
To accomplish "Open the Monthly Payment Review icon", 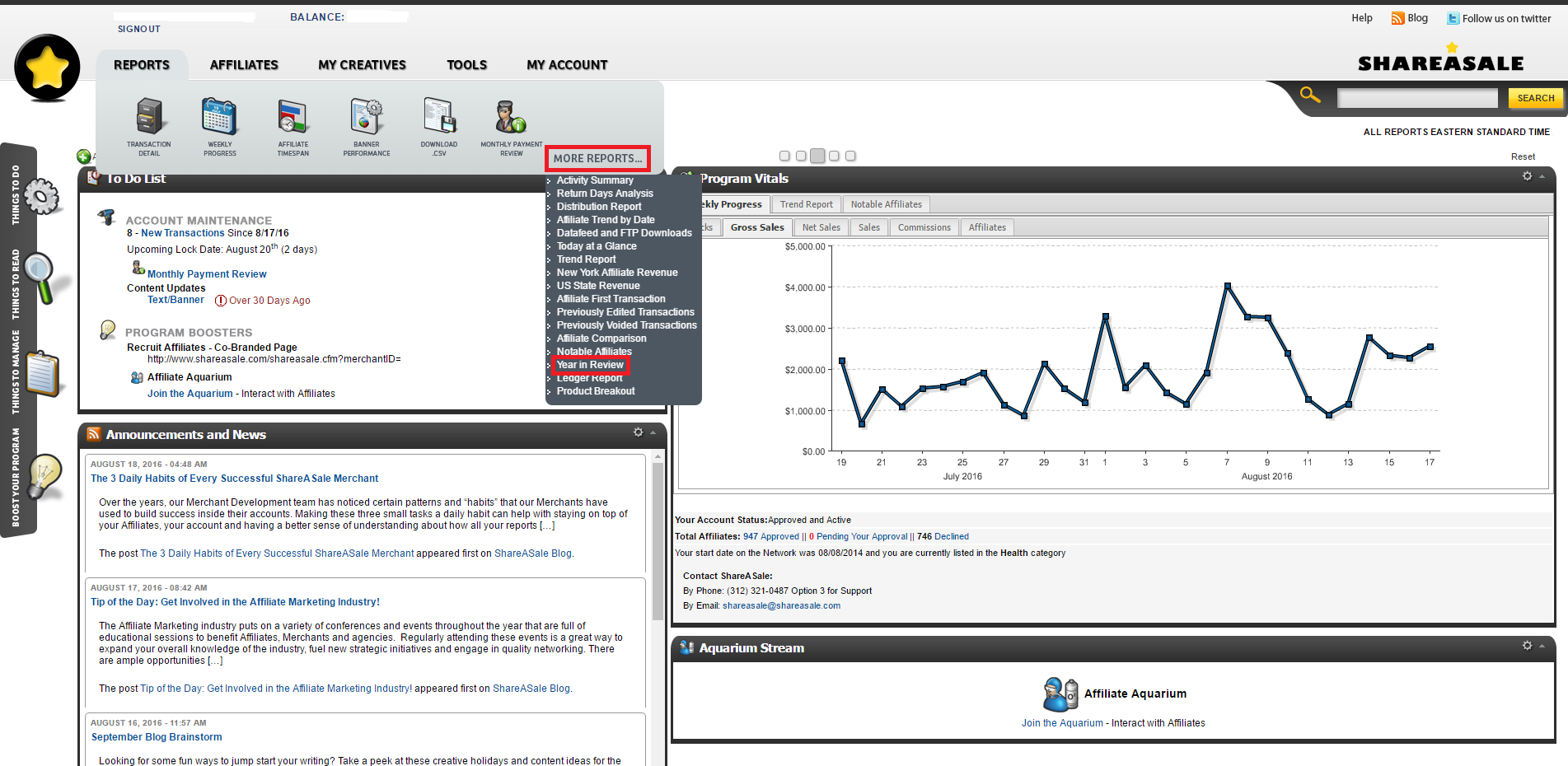I will (511, 116).
